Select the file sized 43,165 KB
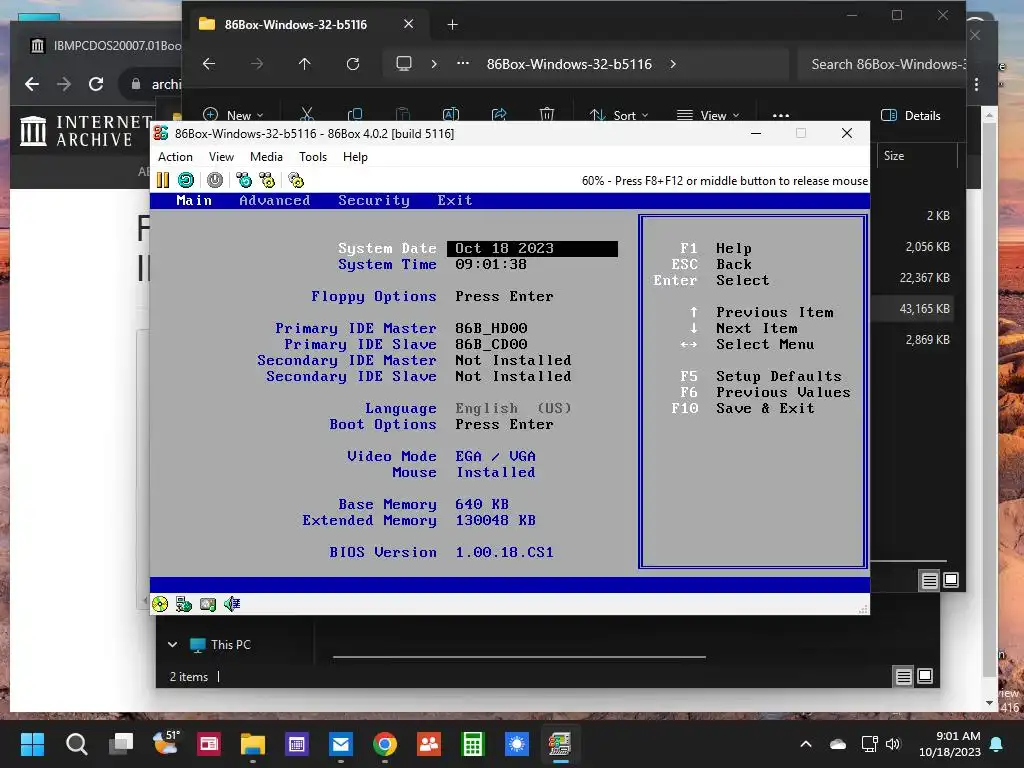This screenshot has height=768, width=1024. click(912, 309)
